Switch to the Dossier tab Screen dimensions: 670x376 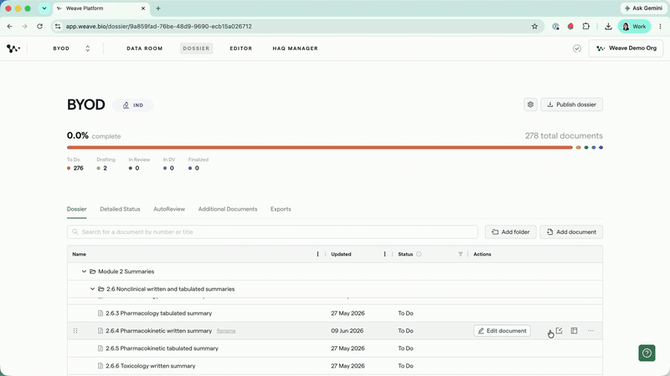pyautogui.click(x=76, y=209)
